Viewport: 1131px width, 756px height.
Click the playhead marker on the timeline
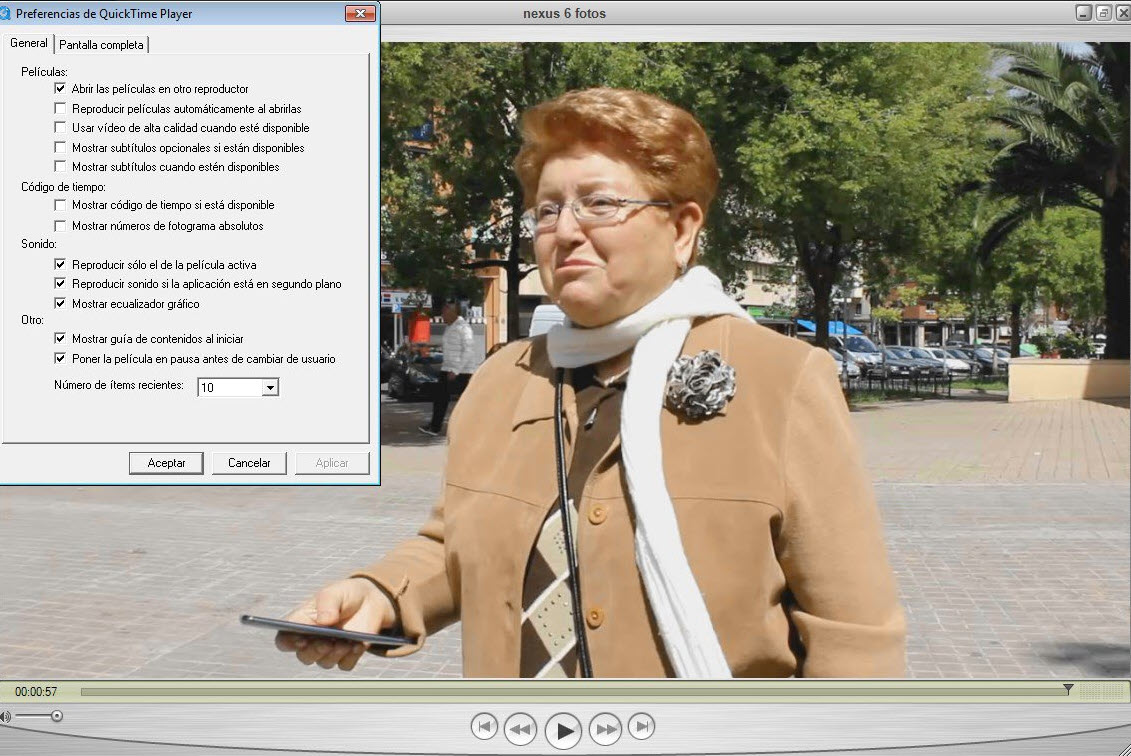pyautogui.click(x=1068, y=690)
